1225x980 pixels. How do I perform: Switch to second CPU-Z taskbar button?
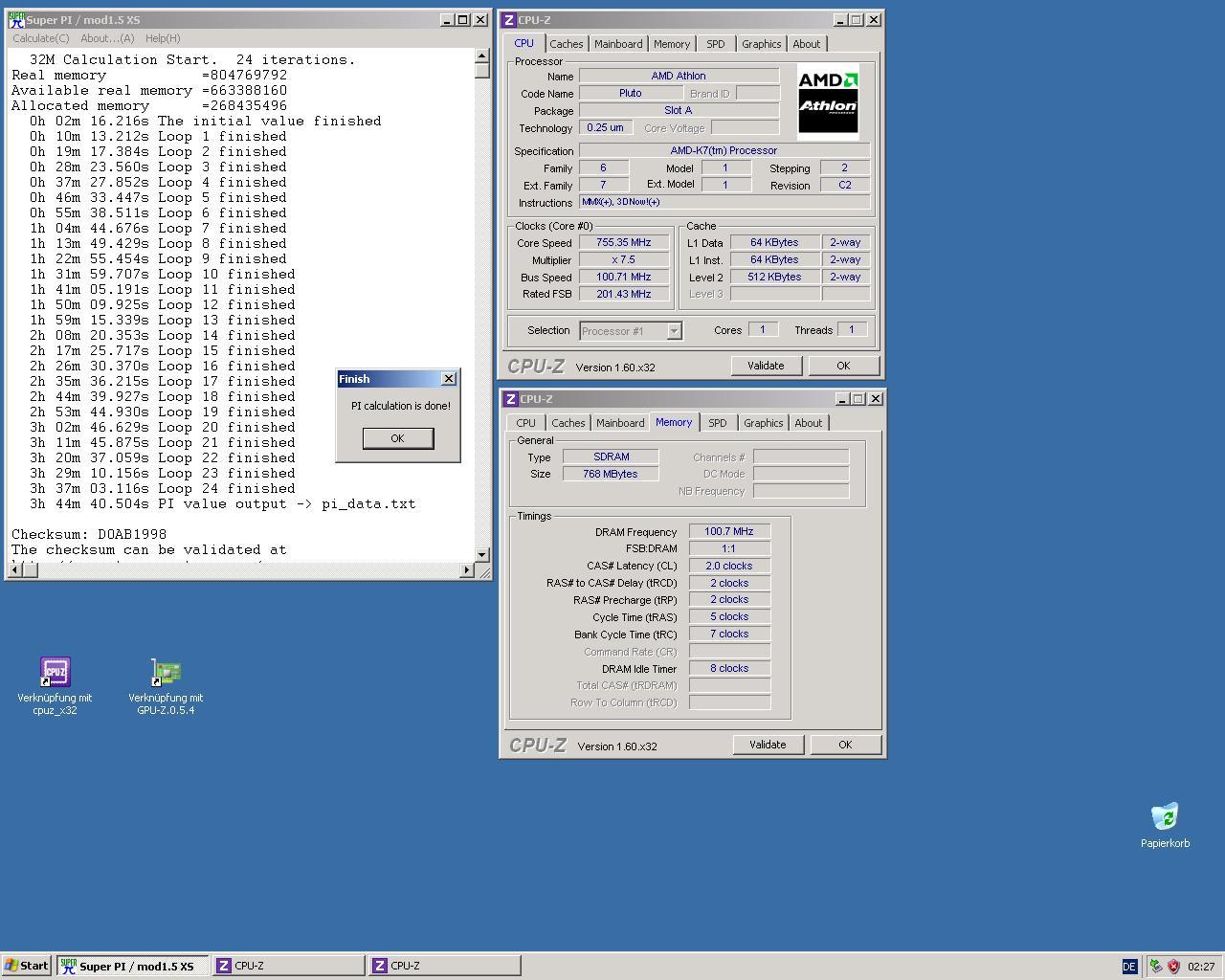tap(444, 966)
